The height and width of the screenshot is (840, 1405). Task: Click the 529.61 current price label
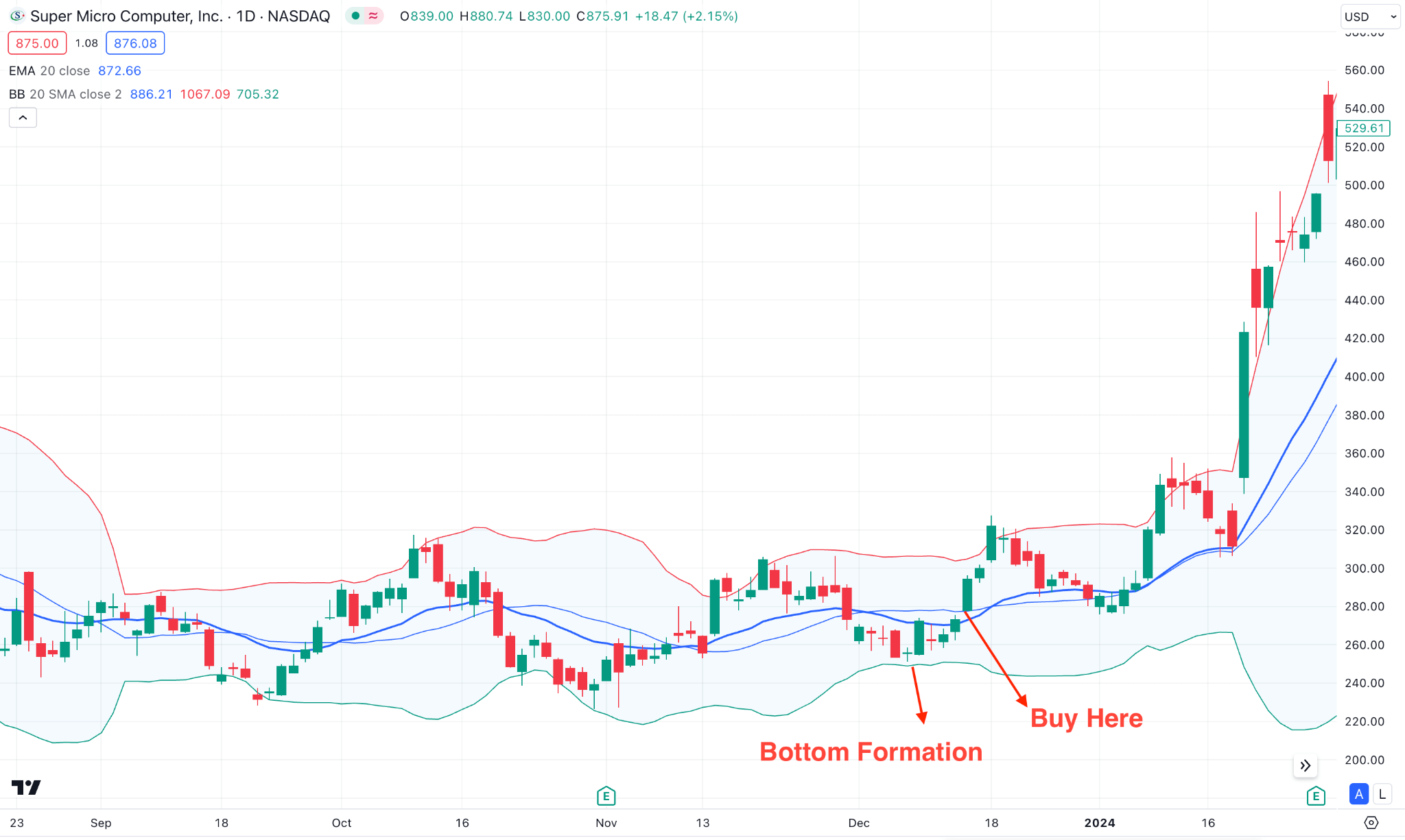1364,128
